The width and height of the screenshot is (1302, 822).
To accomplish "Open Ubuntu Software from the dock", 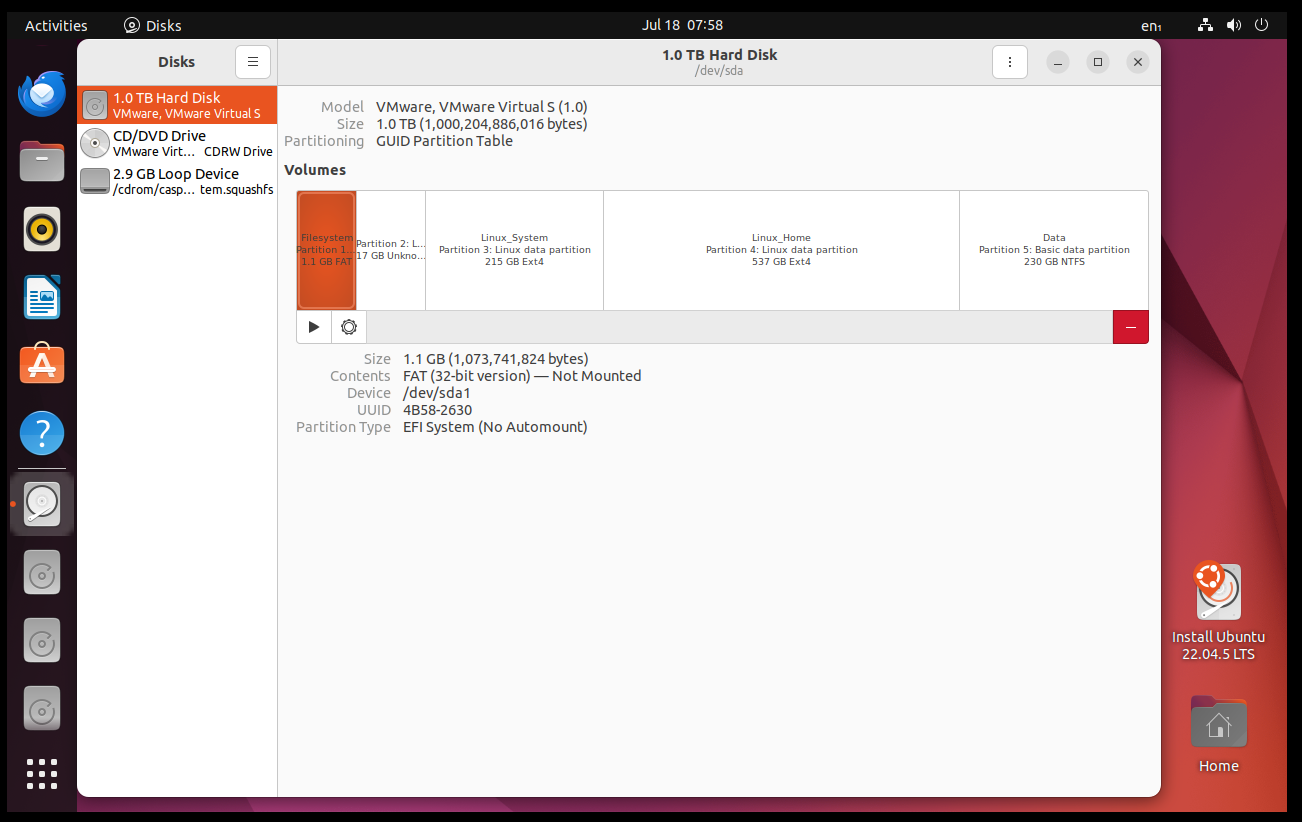I will [41, 364].
